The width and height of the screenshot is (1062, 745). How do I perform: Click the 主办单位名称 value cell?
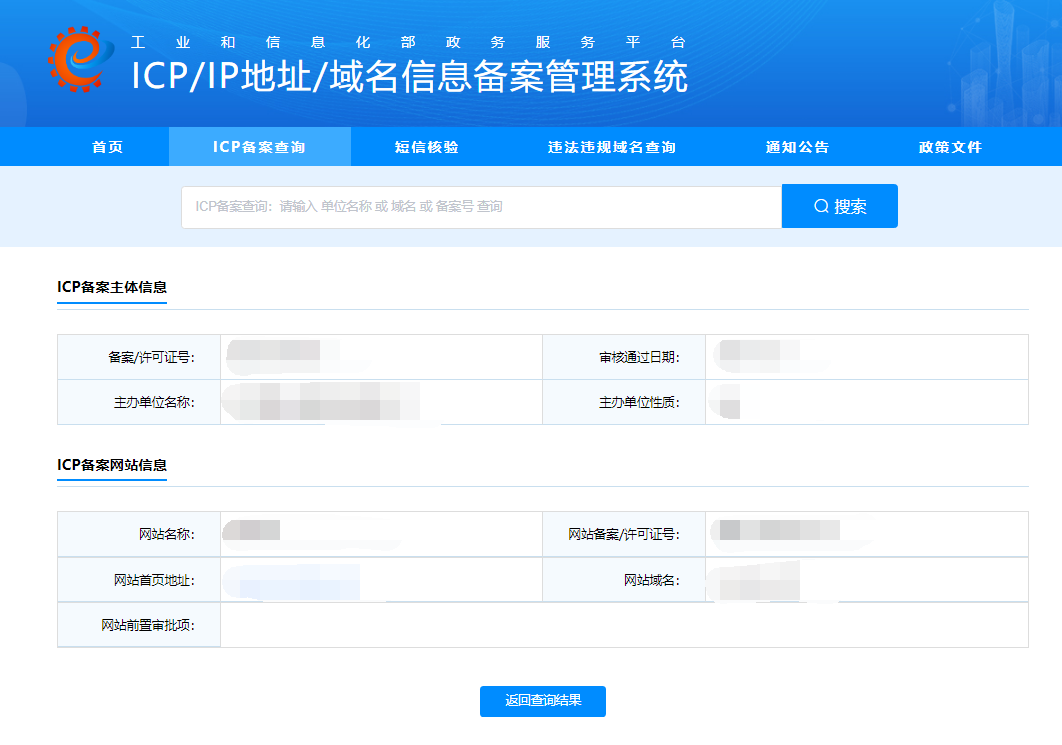point(381,402)
